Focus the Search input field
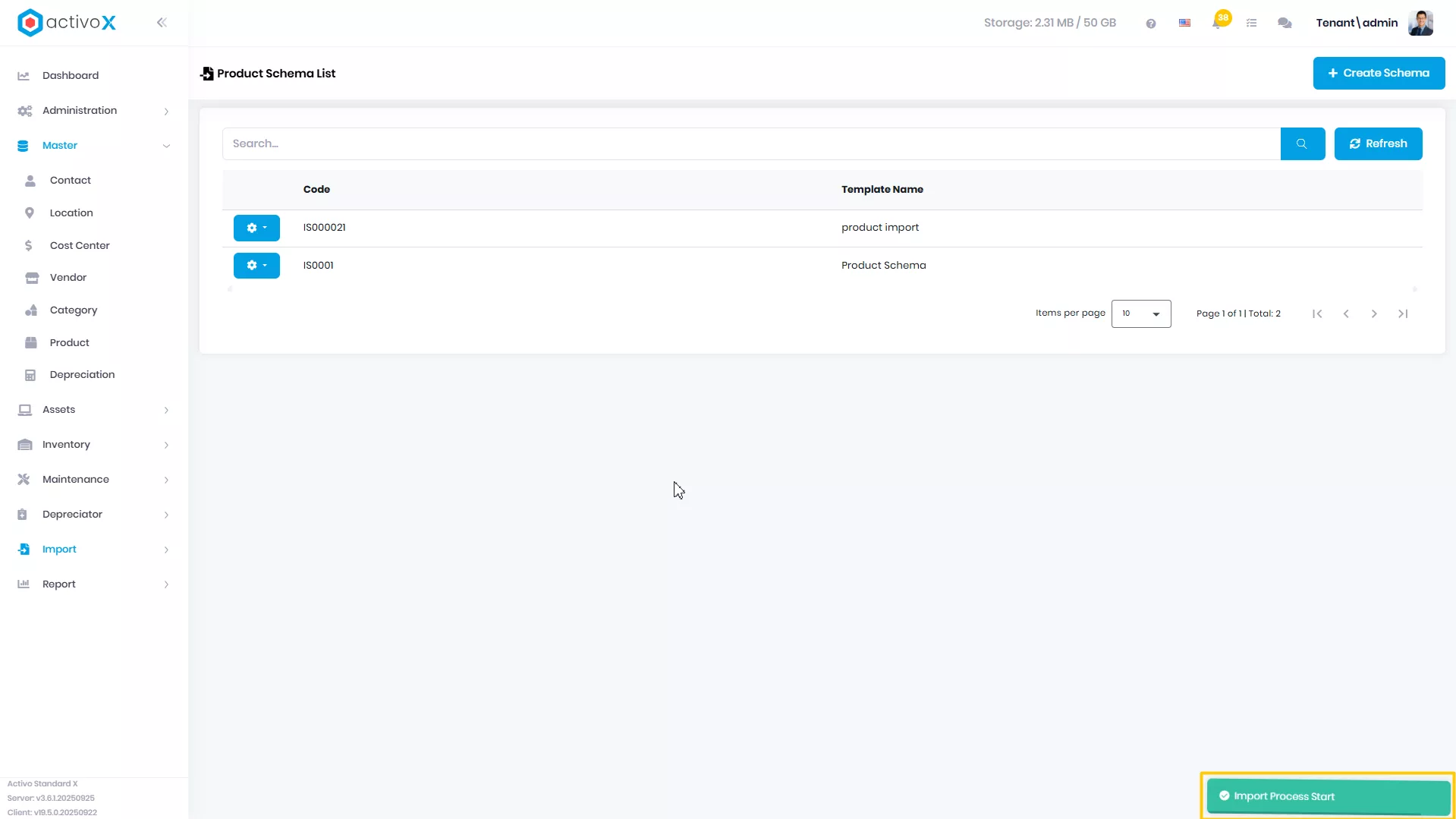 point(751,143)
